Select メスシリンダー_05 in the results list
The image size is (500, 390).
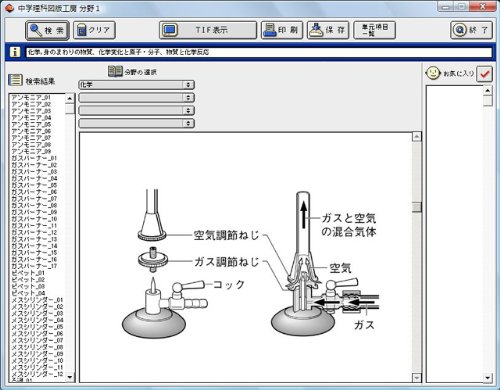[37, 327]
